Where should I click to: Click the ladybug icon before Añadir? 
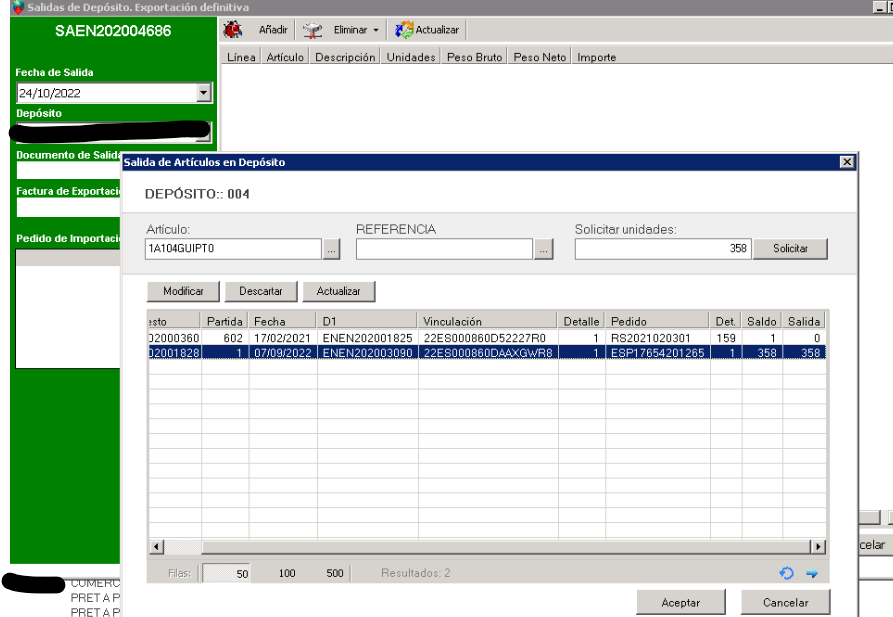pos(233,30)
